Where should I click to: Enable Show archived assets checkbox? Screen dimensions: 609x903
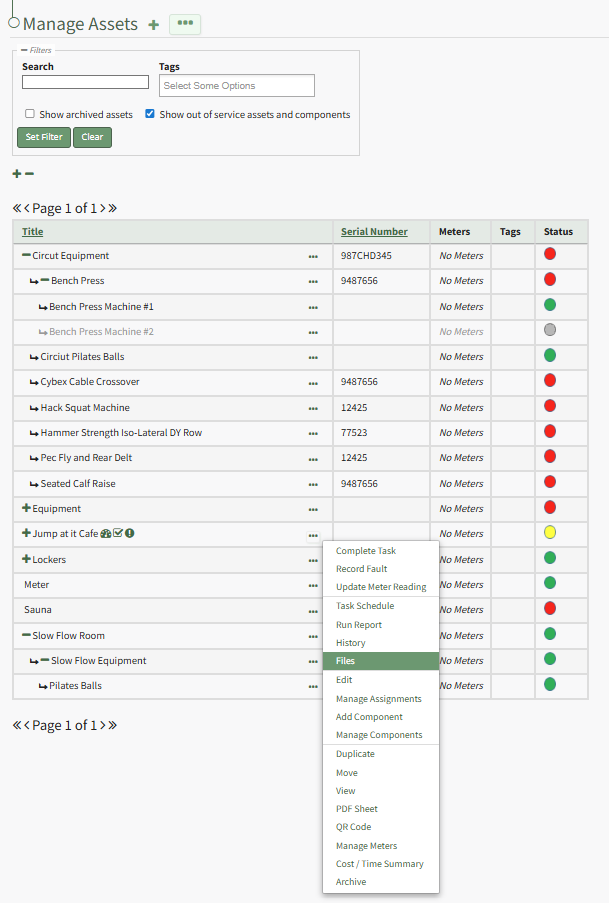pyautogui.click(x=30, y=114)
